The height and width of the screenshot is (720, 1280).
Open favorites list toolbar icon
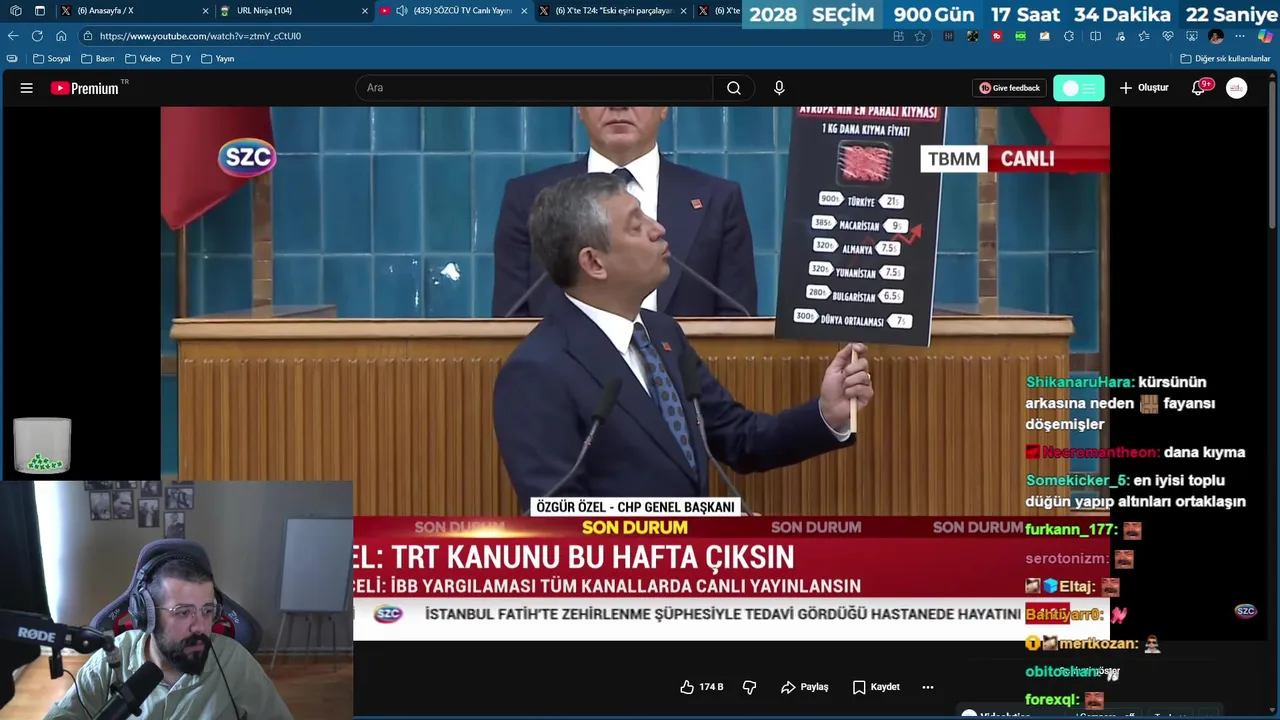[1144, 36]
